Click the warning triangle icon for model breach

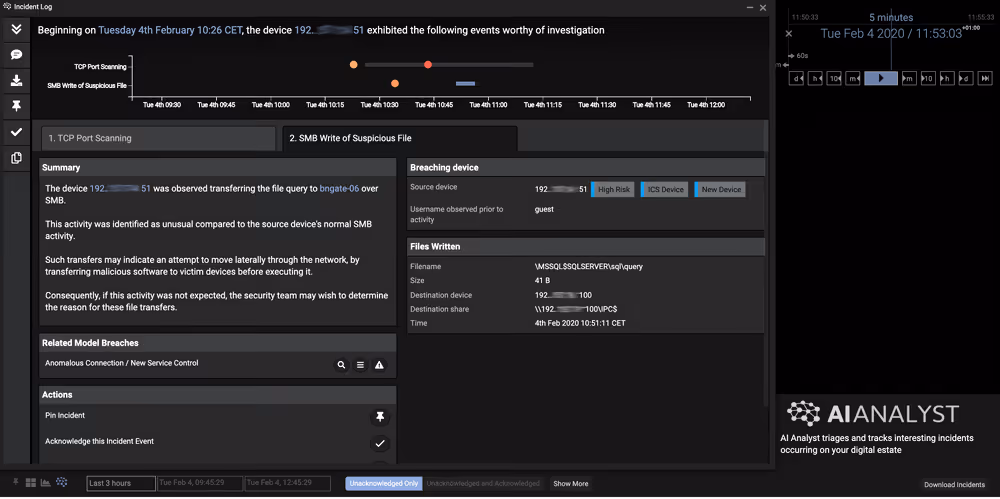(x=379, y=365)
